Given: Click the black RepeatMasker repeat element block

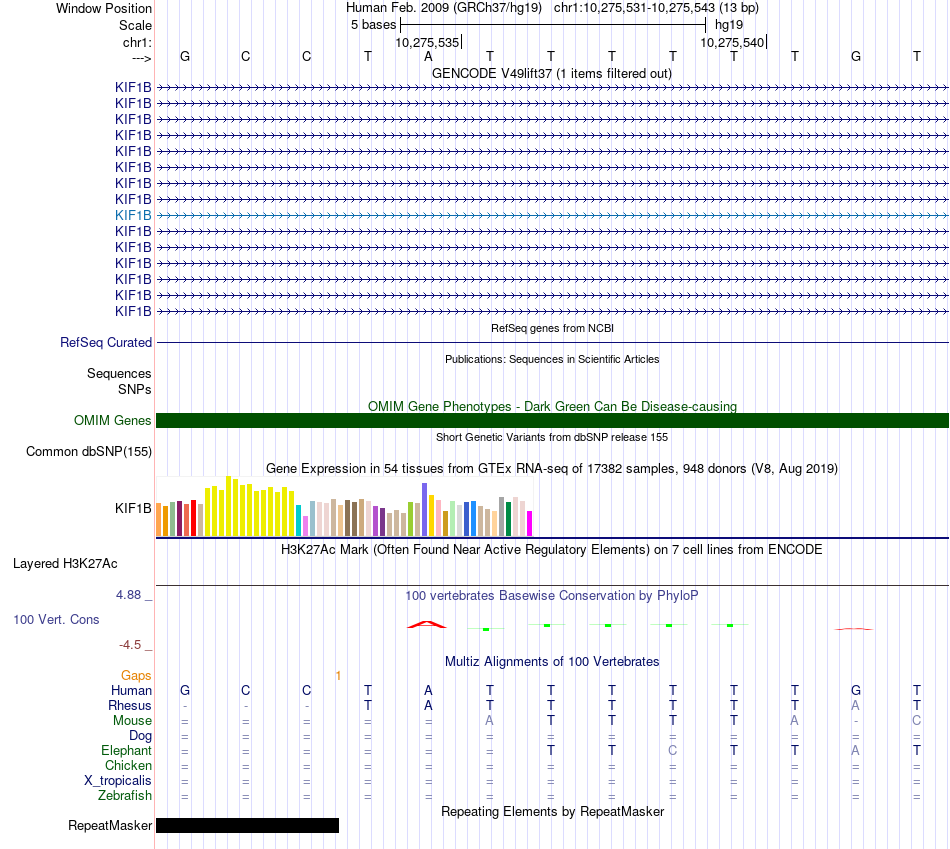Looking at the screenshot, I should pyautogui.click(x=247, y=825).
